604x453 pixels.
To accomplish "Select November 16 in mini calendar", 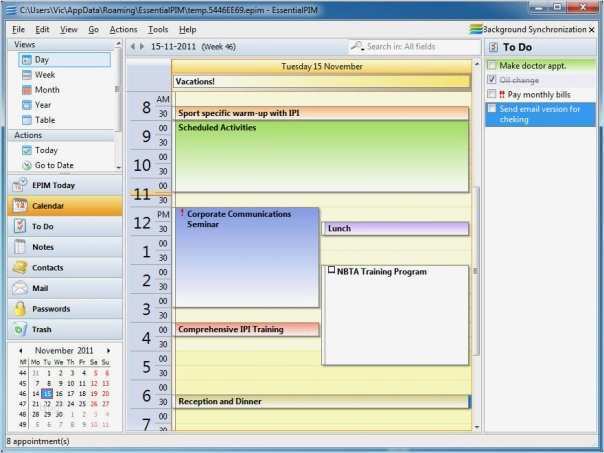I will coord(59,394).
